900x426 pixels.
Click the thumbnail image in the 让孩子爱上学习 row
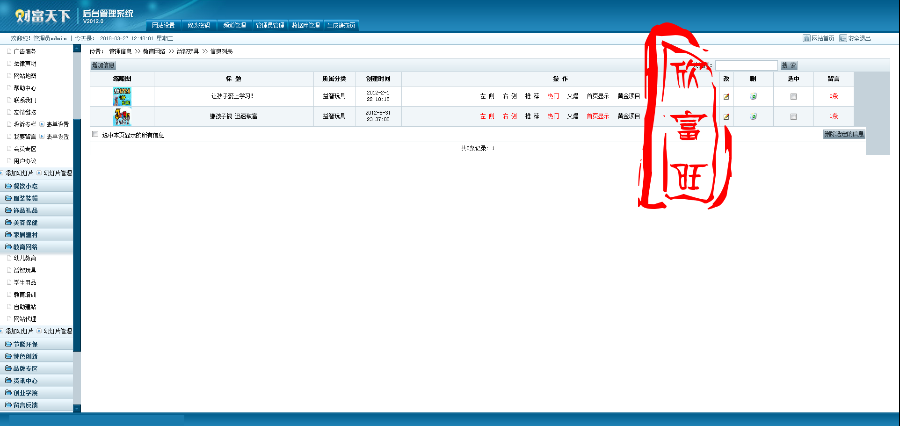pyautogui.click(x=122, y=96)
